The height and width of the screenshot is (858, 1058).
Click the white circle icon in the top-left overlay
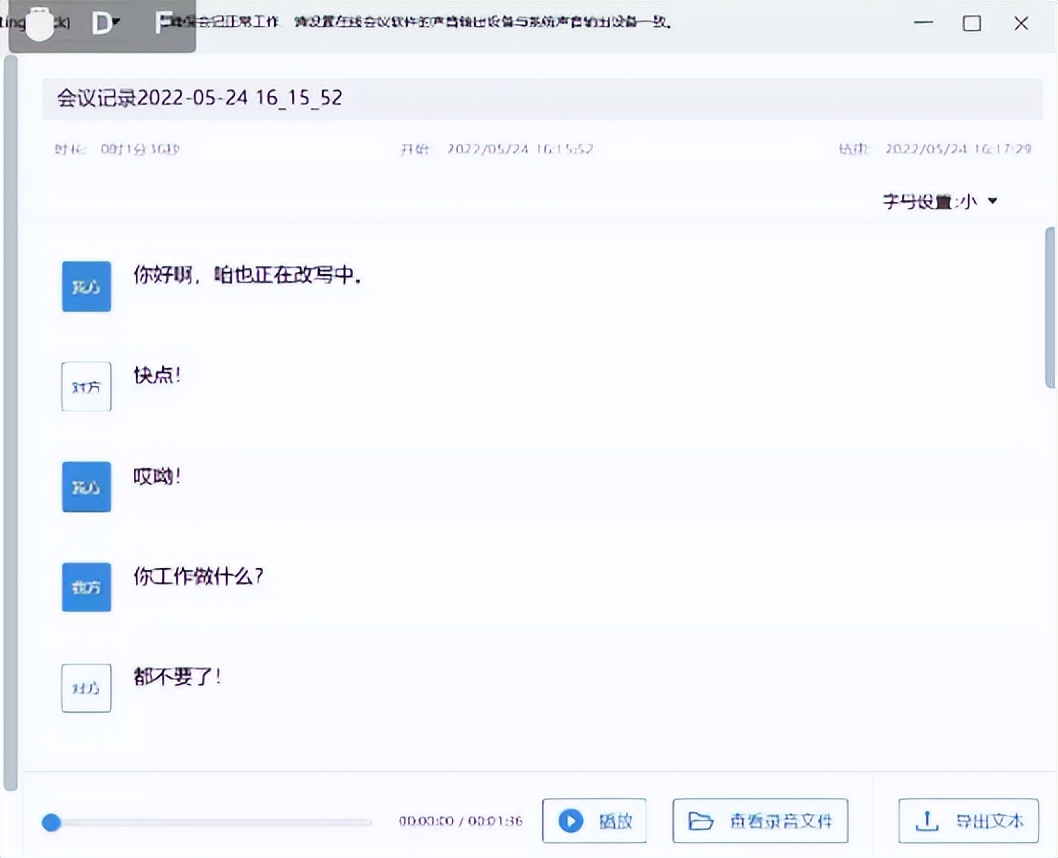point(40,25)
